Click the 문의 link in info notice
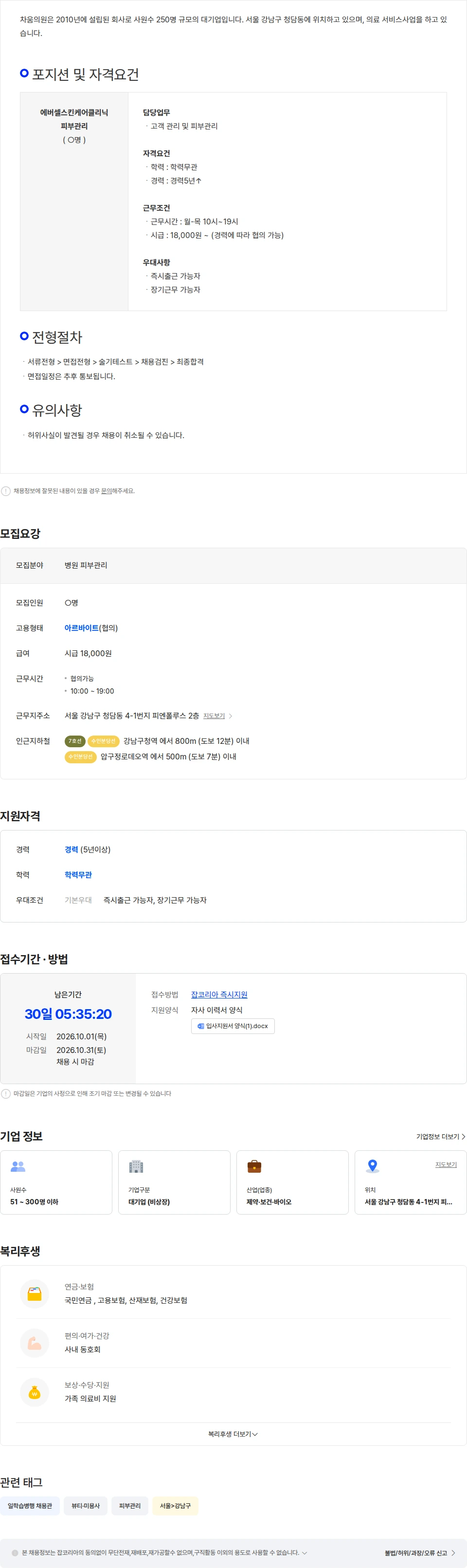The width and height of the screenshot is (467, 1568). [106, 491]
